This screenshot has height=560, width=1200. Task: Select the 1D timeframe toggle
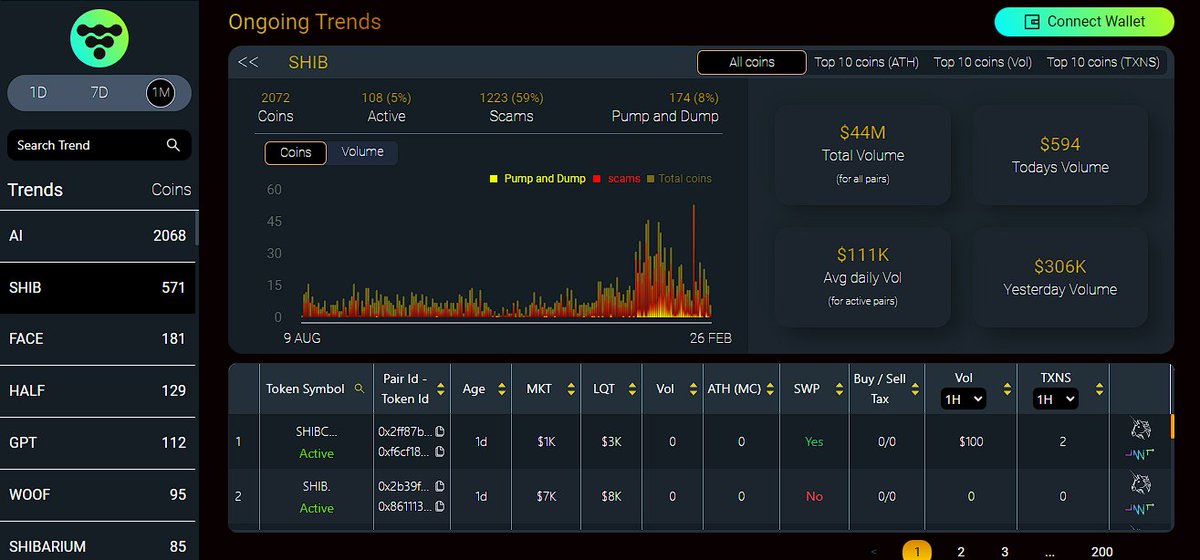[x=38, y=93]
